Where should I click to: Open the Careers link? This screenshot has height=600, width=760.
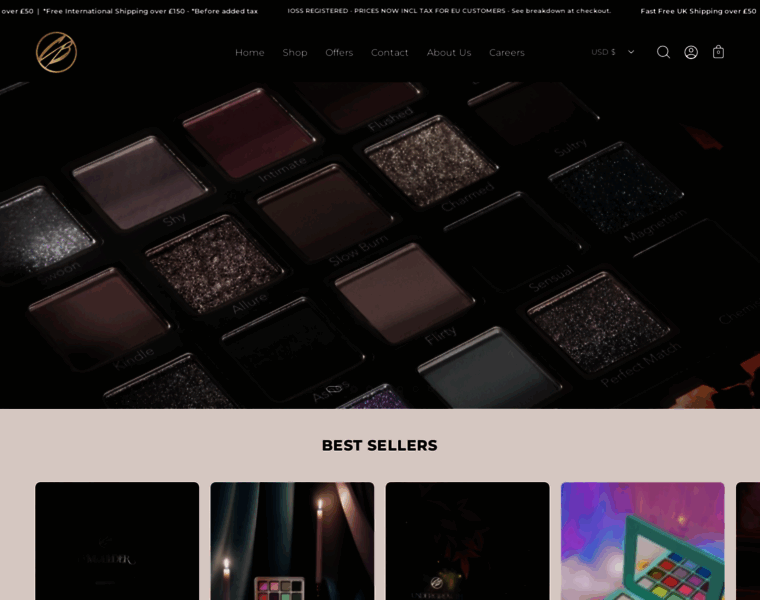[x=507, y=52]
